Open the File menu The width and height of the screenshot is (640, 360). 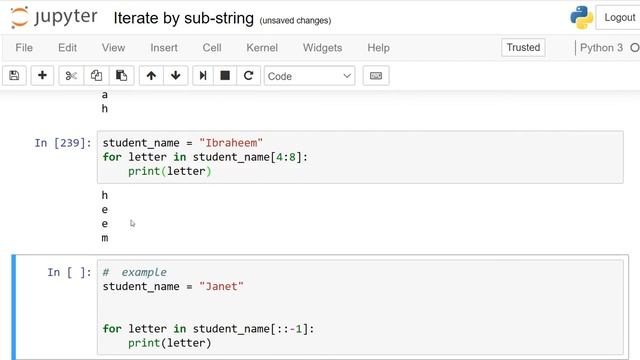click(x=24, y=48)
